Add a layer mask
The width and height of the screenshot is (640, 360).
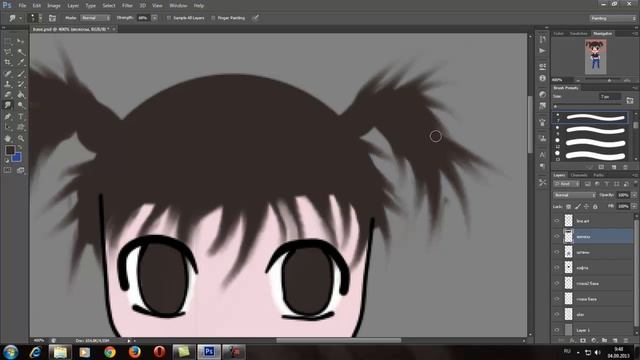point(583,340)
